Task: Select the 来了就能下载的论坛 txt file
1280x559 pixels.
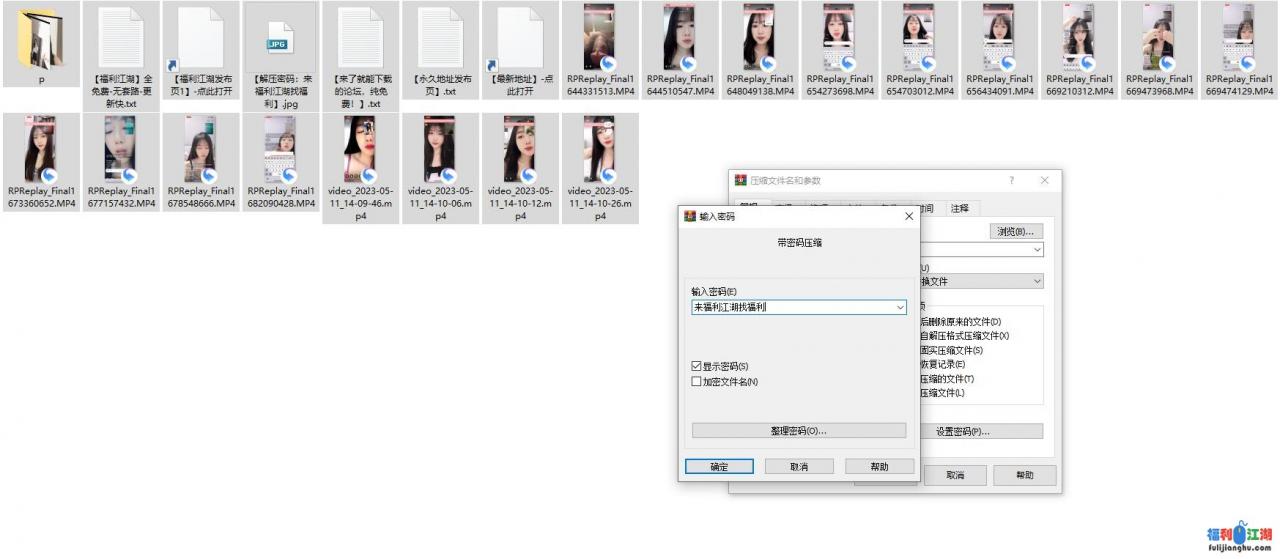Action: [x=360, y=41]
